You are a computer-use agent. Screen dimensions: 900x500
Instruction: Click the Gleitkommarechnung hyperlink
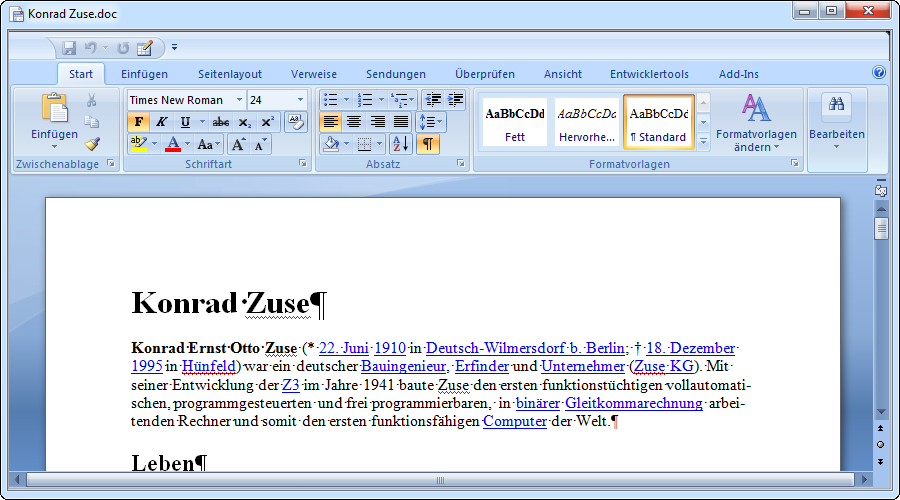(635, 404)
